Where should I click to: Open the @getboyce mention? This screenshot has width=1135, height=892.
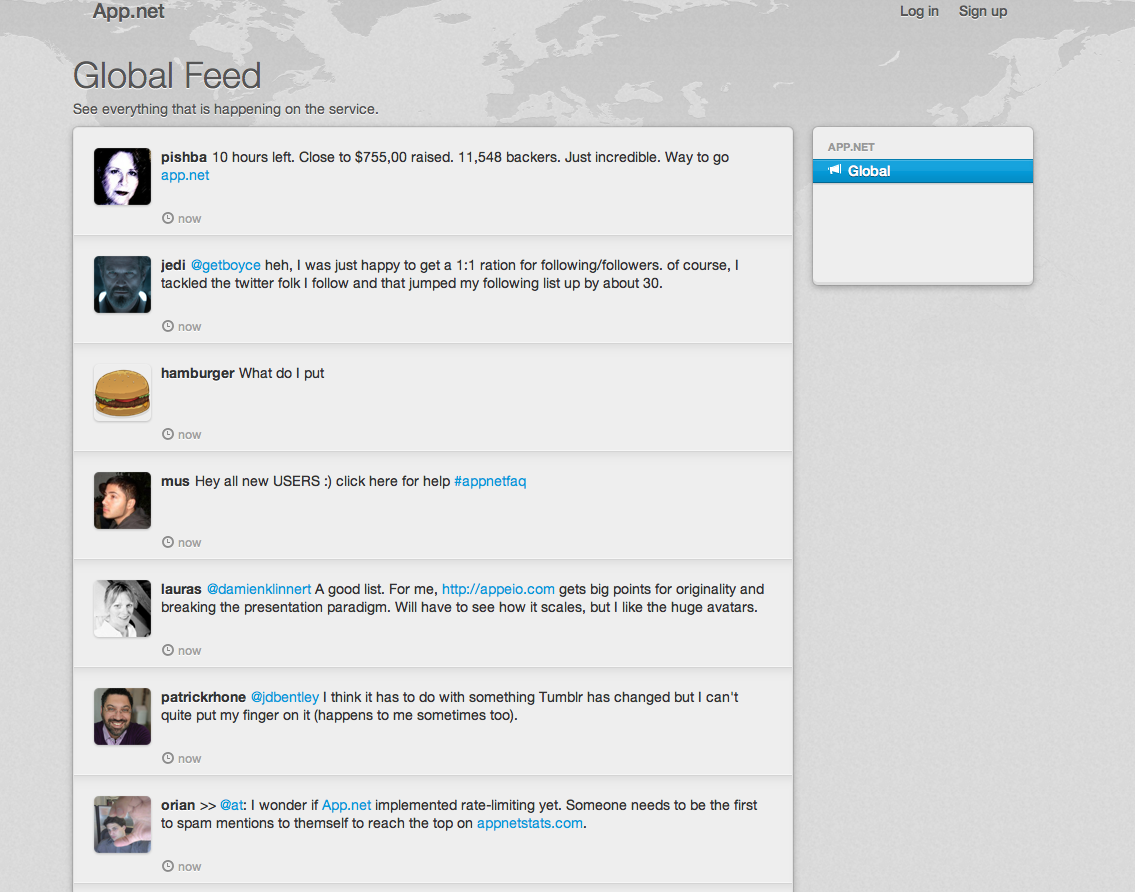[x=225, y=265]
